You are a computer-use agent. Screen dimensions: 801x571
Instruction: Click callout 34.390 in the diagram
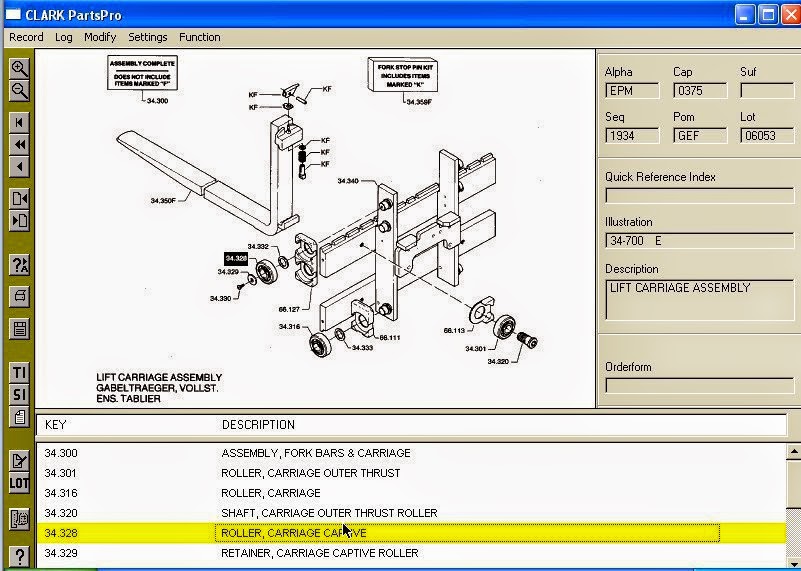[221, 298]
